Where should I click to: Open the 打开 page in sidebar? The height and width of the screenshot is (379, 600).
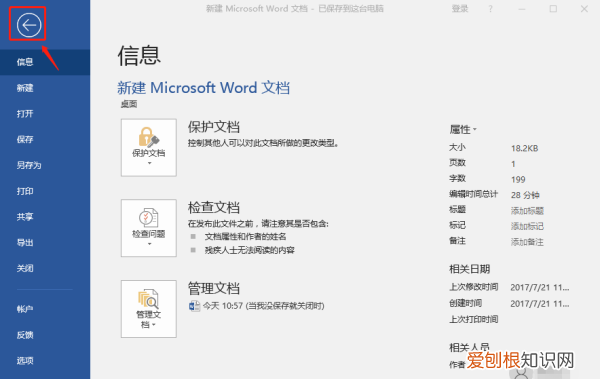point(45,114)
